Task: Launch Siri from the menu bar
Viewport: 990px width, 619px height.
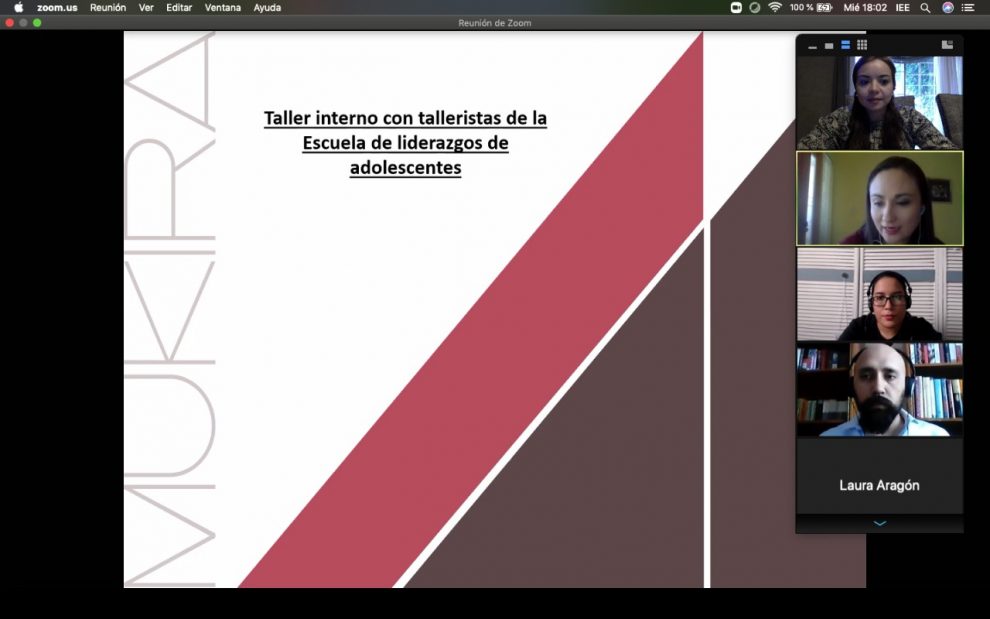Action: tap(947, 7)
